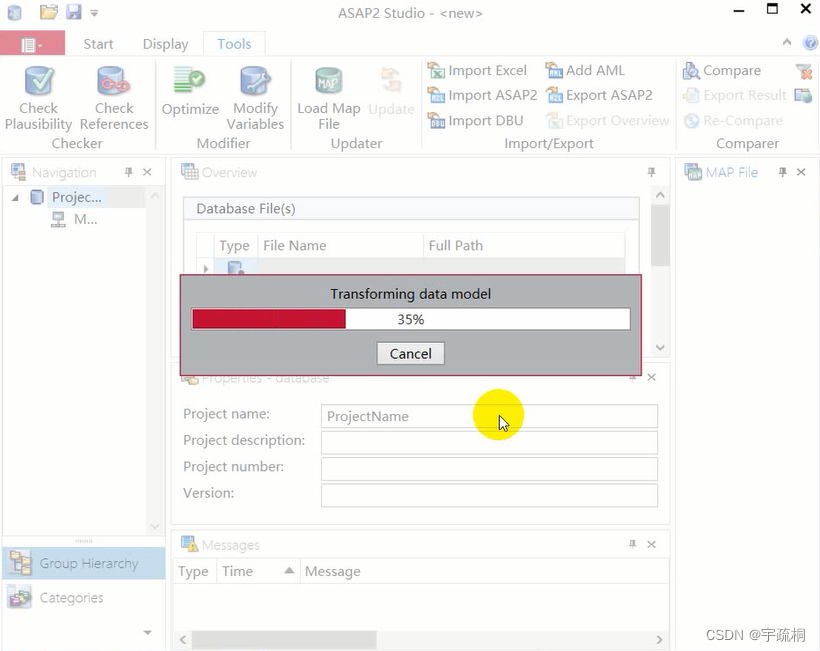Import Excel file
Image resolution: width=820 pixels, height=651 pixels.
(477, 70)
